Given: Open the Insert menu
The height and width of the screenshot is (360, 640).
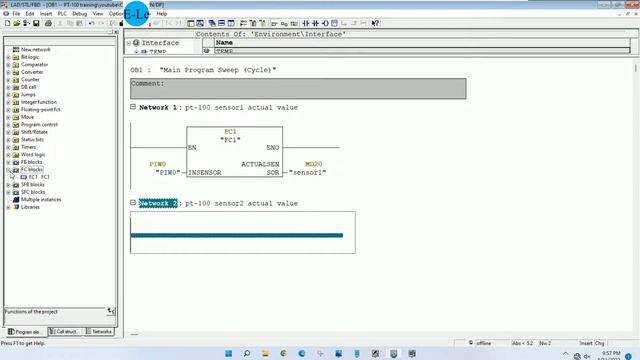Looking at the screenshot, I should [46, 13].
